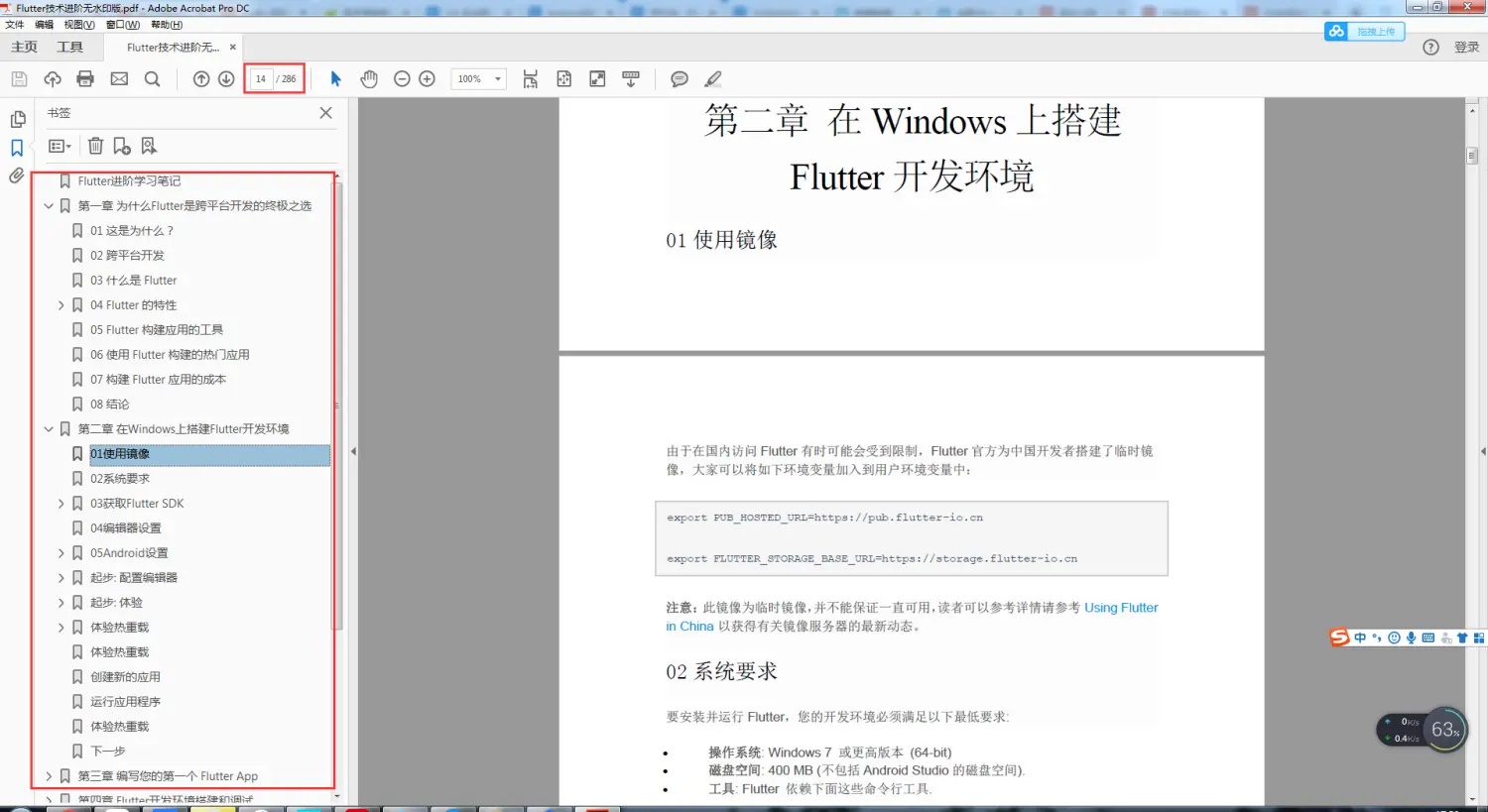
Task: Expand the 起步: 体验 bookmark
Action: click(x=62, y=603)
